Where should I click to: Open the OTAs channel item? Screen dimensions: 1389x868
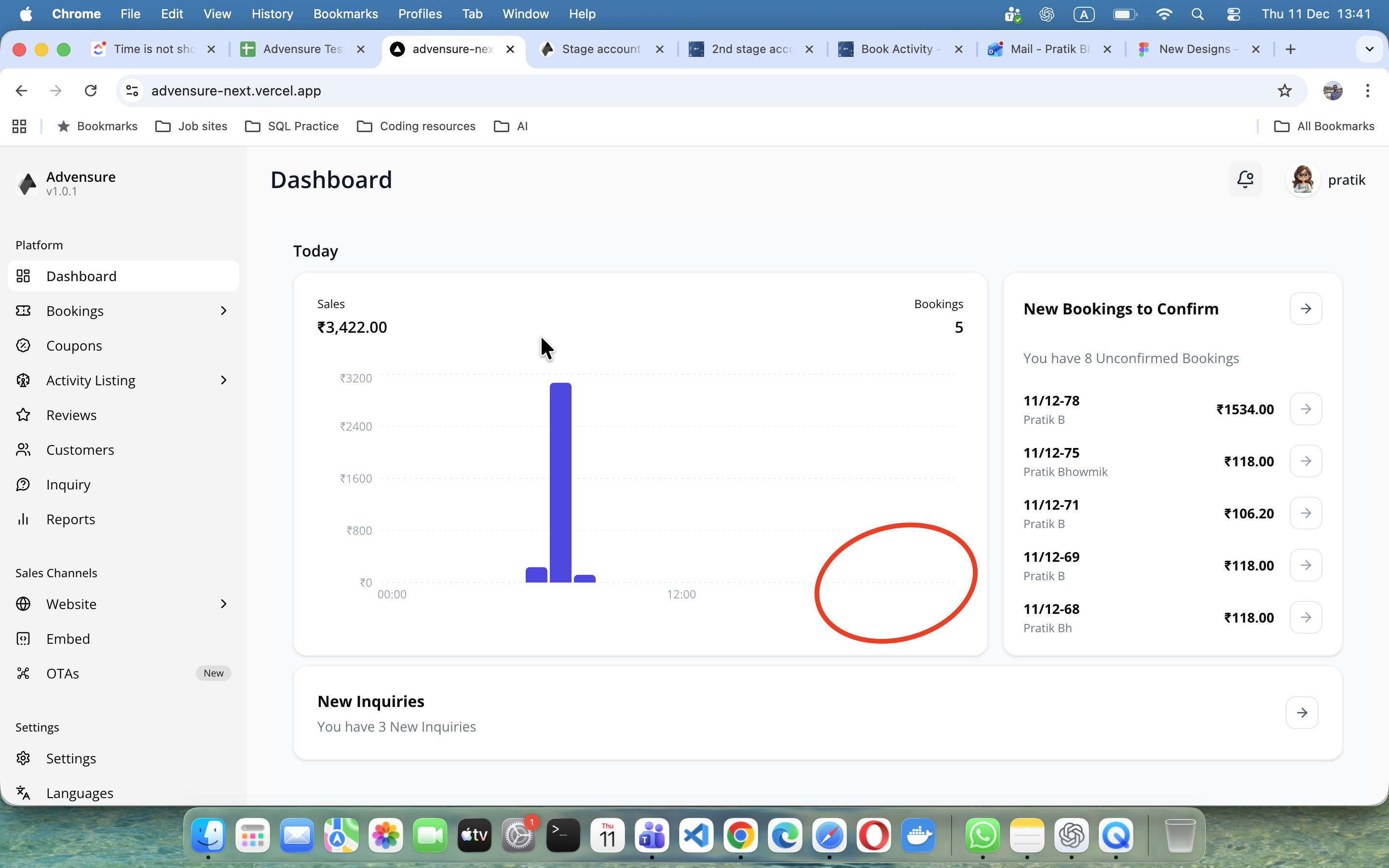pos(63,673)
